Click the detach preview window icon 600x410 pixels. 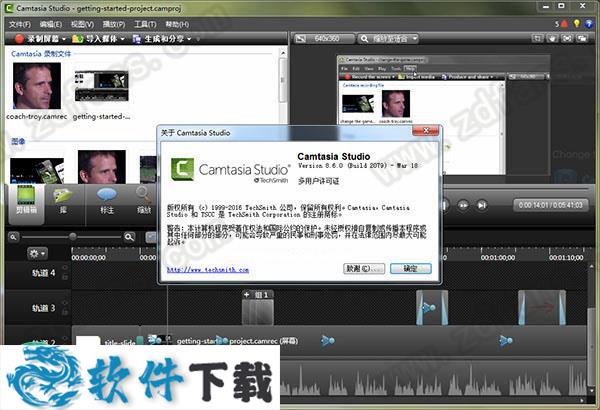pos(582,39)
